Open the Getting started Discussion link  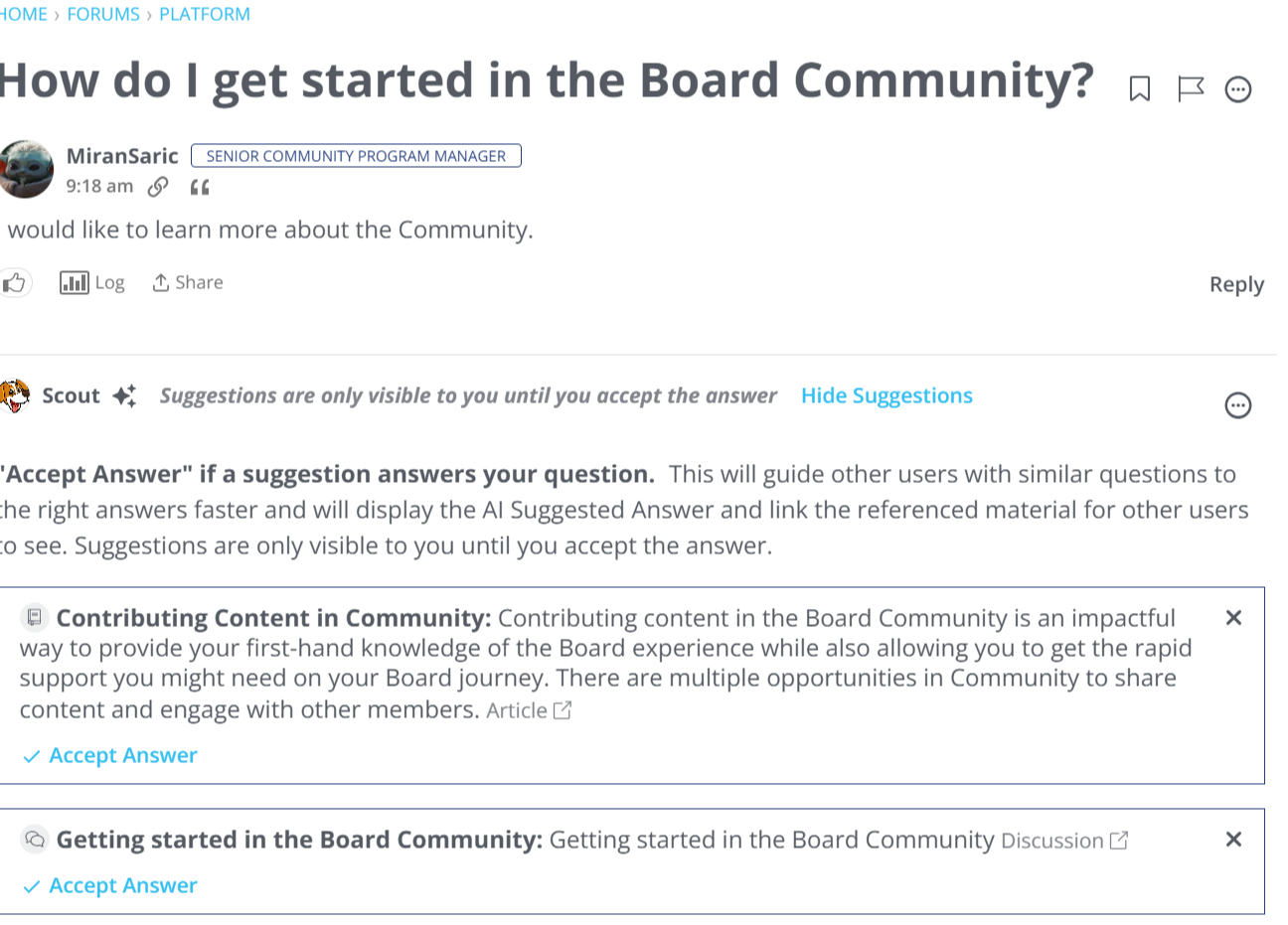(1064, 841)
